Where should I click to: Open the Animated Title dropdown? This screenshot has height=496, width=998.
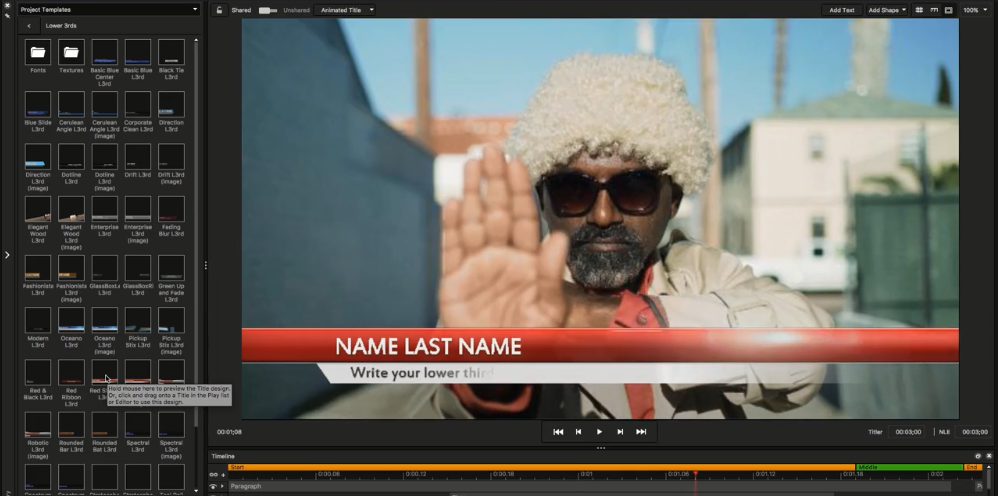[345, 10]
